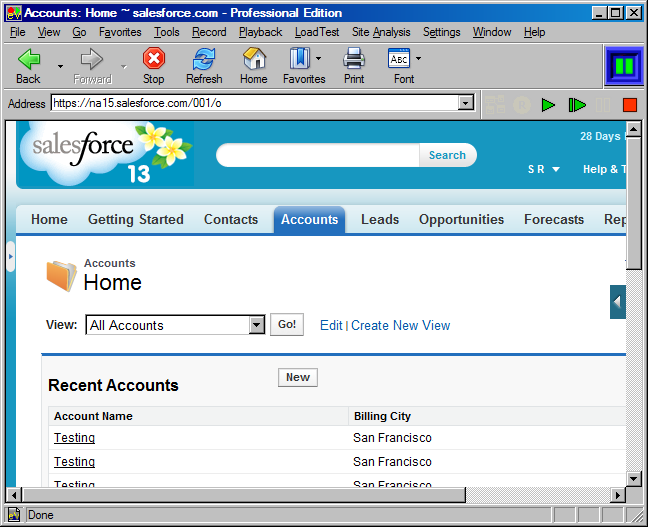Open the All Accounts view dropdown
This screenshot has width=648, height=527.
click(x=256, y=325)
